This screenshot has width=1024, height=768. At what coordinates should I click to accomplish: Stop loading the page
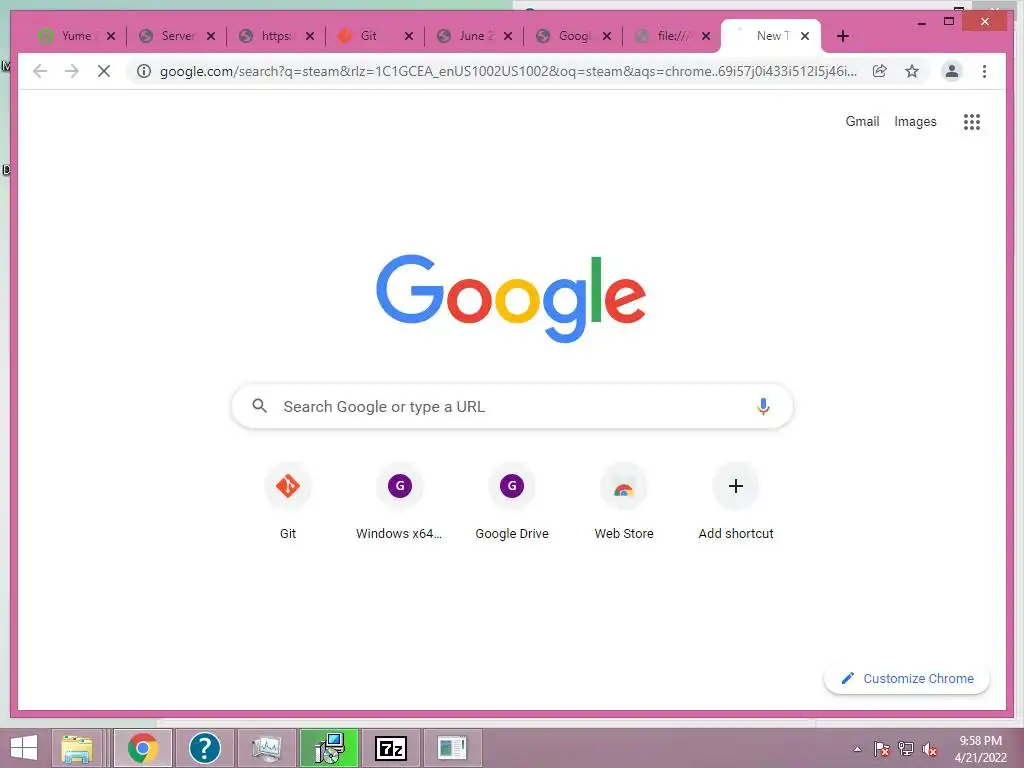click(x=104, y=71)
